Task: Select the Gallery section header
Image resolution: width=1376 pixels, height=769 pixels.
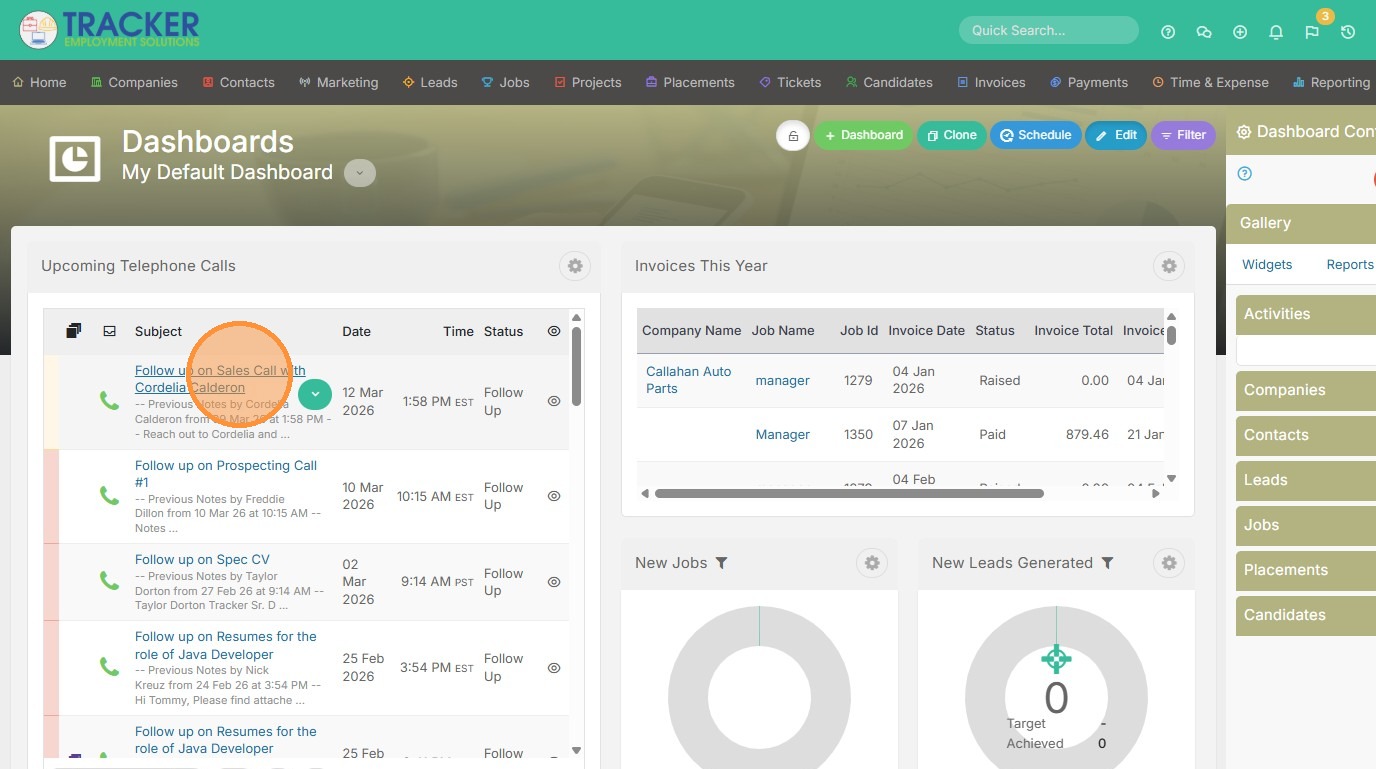Action: pos(1301,223)
